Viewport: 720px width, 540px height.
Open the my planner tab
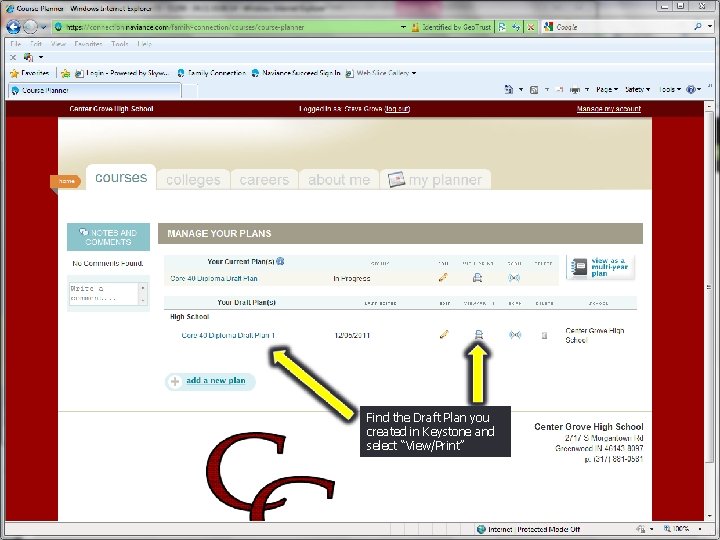435,180
